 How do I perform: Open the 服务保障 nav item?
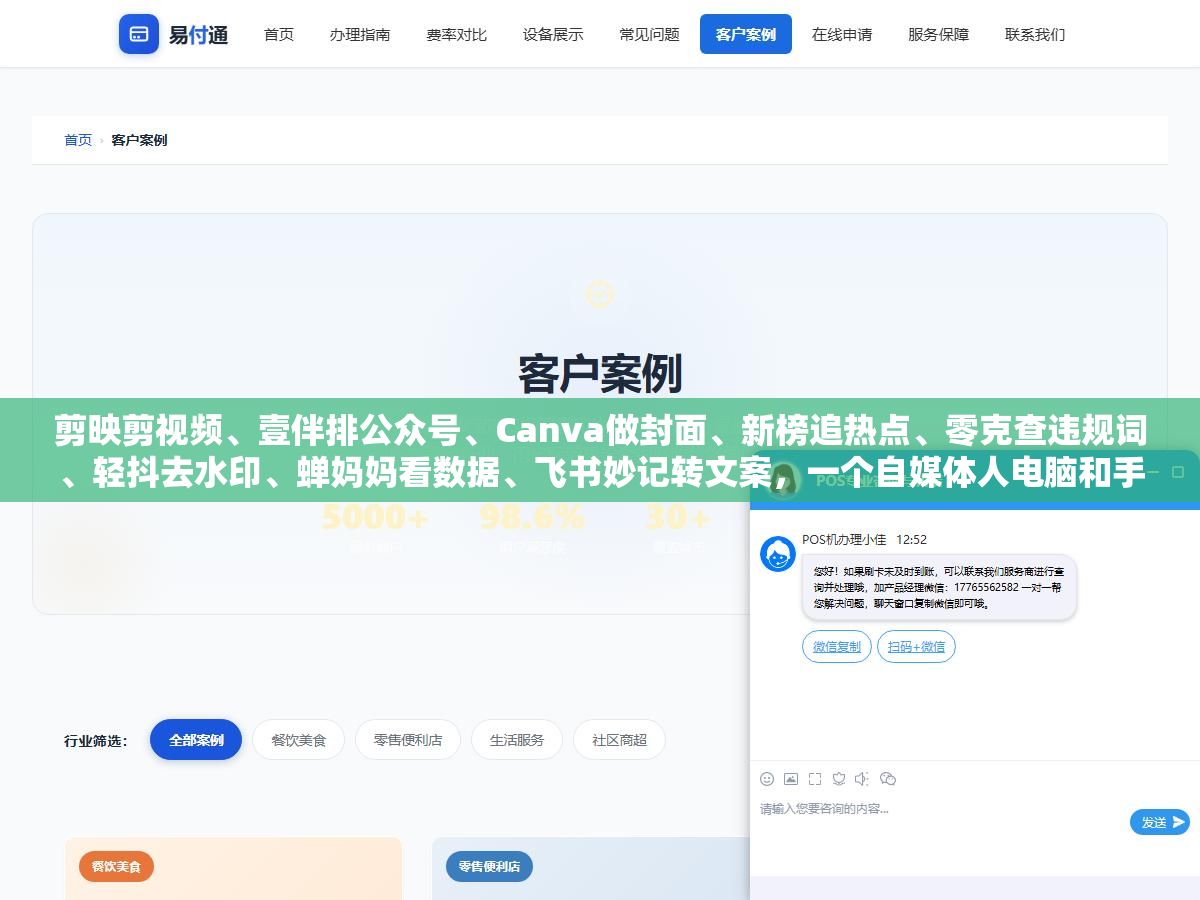[x=938, y=34]
